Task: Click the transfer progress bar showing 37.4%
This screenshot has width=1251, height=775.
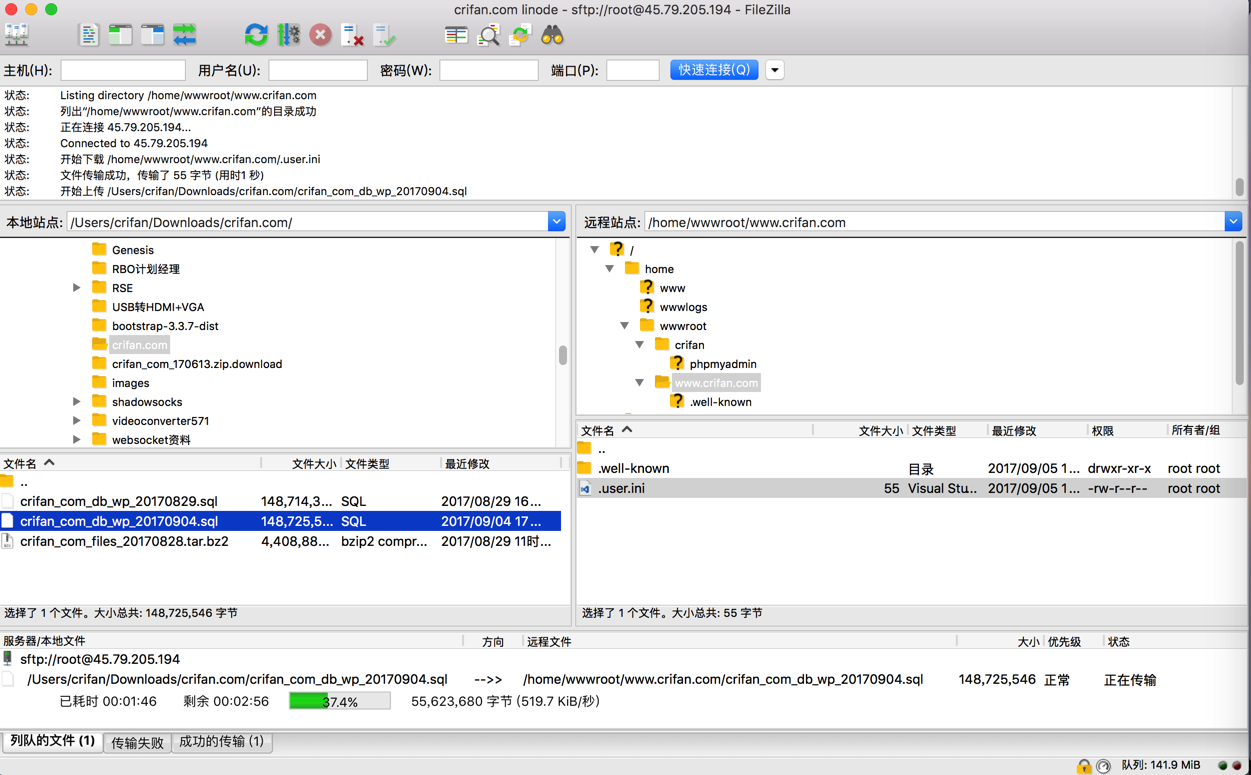Action: point(340,702)
